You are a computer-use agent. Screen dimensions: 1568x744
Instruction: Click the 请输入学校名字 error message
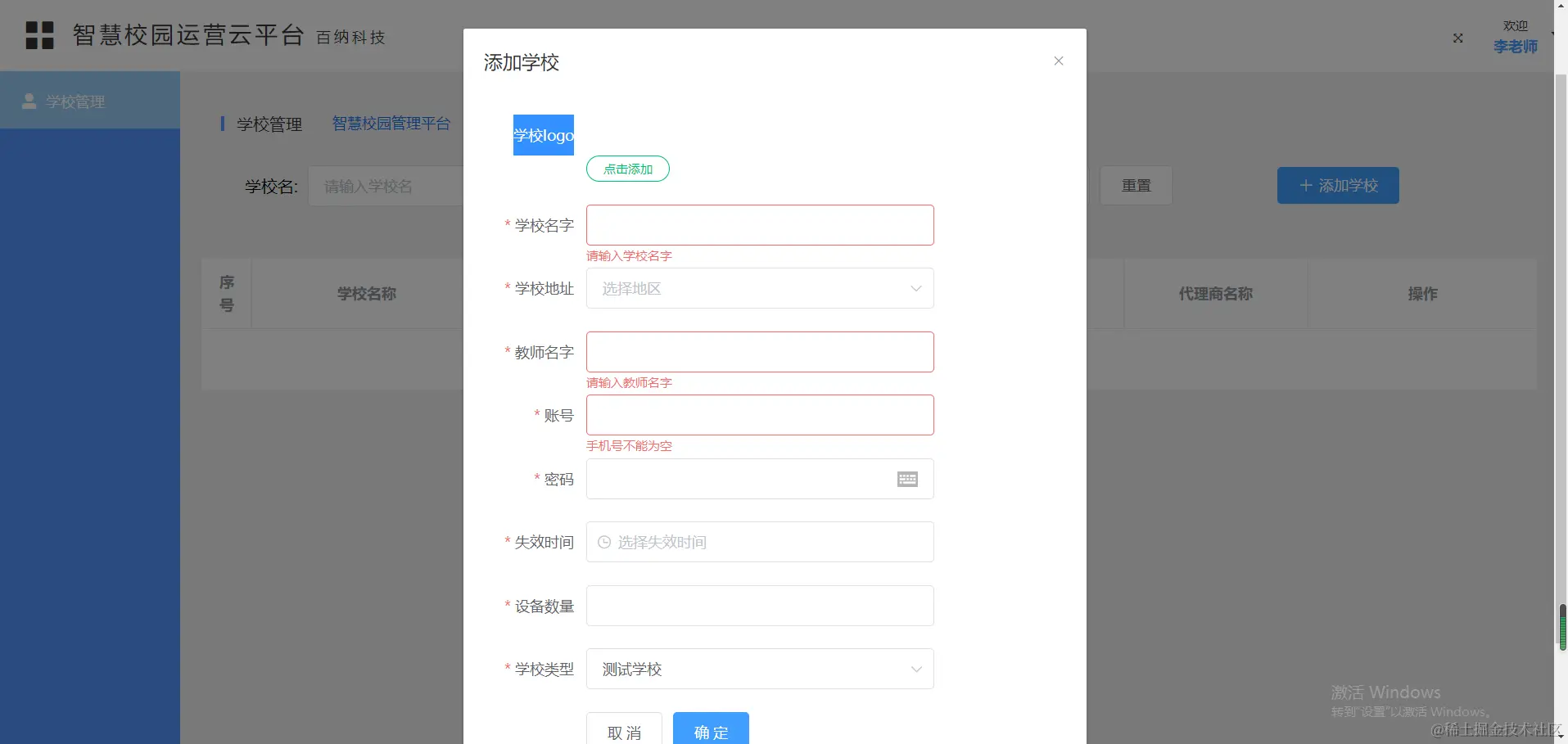coord(629,256)
